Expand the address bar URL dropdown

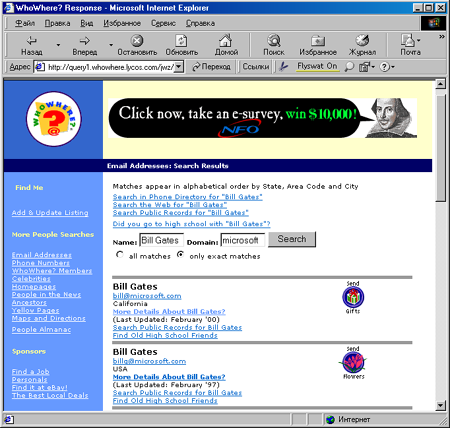179,67
